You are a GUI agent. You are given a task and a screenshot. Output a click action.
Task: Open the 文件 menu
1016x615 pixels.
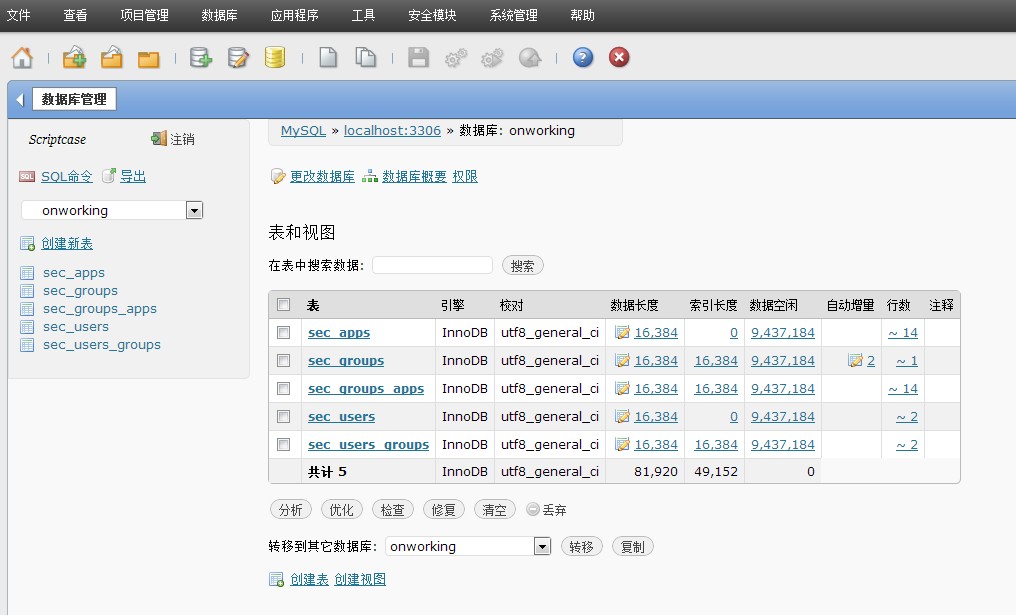[18, 15]
